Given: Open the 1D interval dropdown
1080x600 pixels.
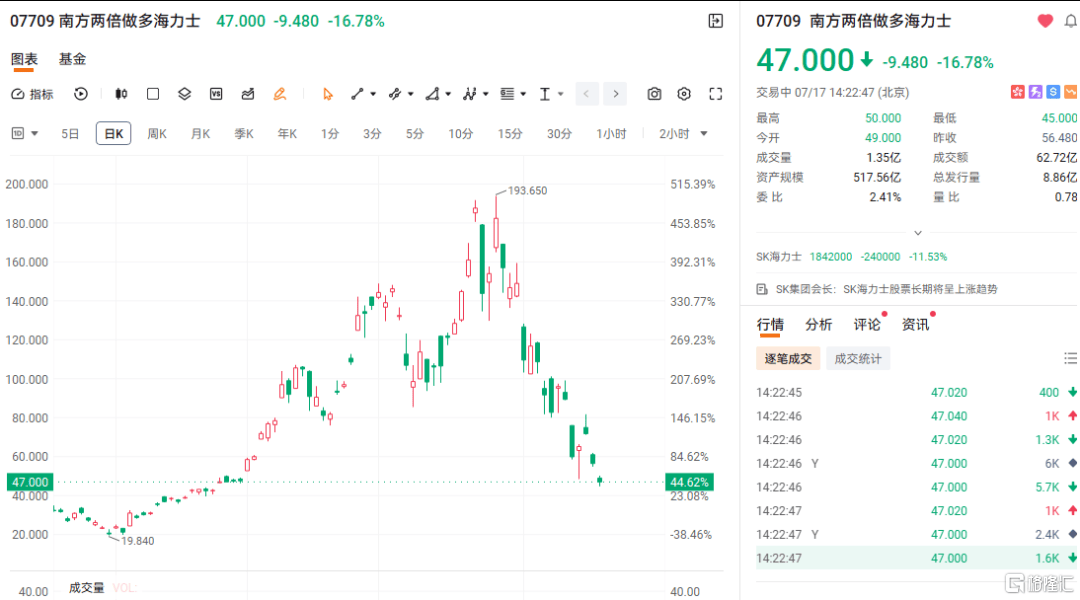Looking at the screenshot, I should [x=24, y=134].
